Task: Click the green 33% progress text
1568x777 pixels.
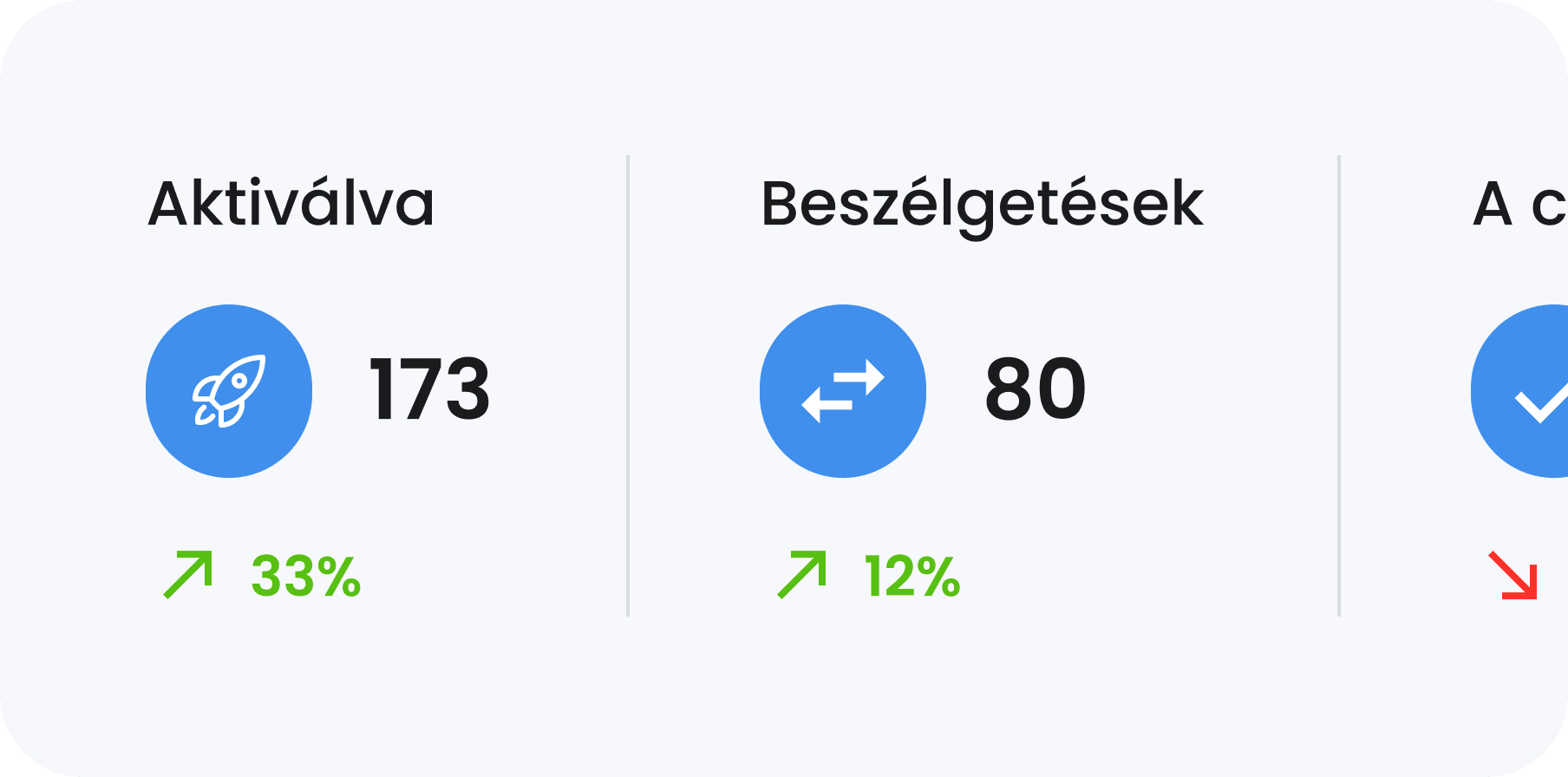Action: [x=304, y=573]
